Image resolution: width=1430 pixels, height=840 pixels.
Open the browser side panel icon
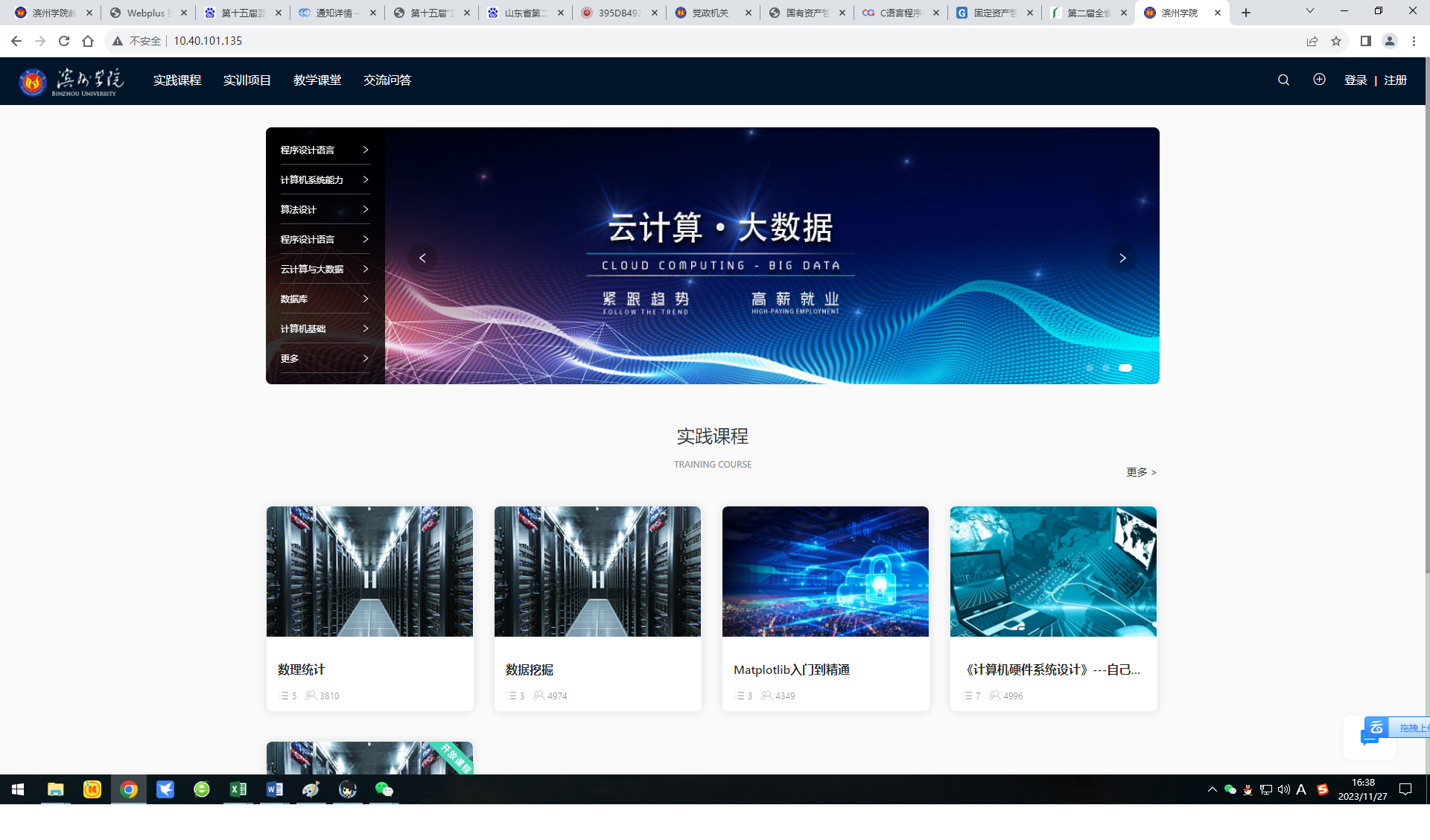[1365, 41]
